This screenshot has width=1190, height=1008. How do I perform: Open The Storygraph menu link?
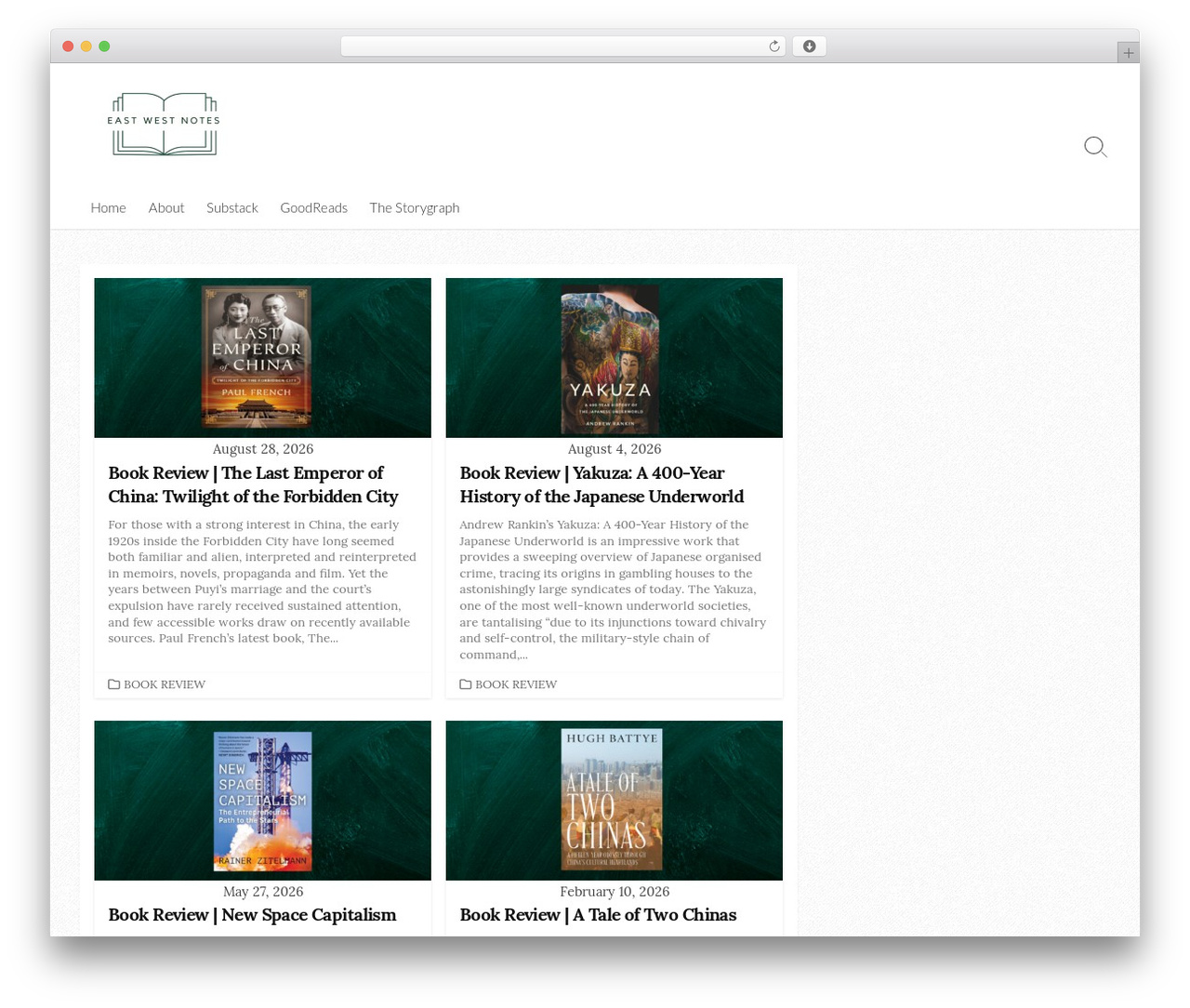point(415,207)
